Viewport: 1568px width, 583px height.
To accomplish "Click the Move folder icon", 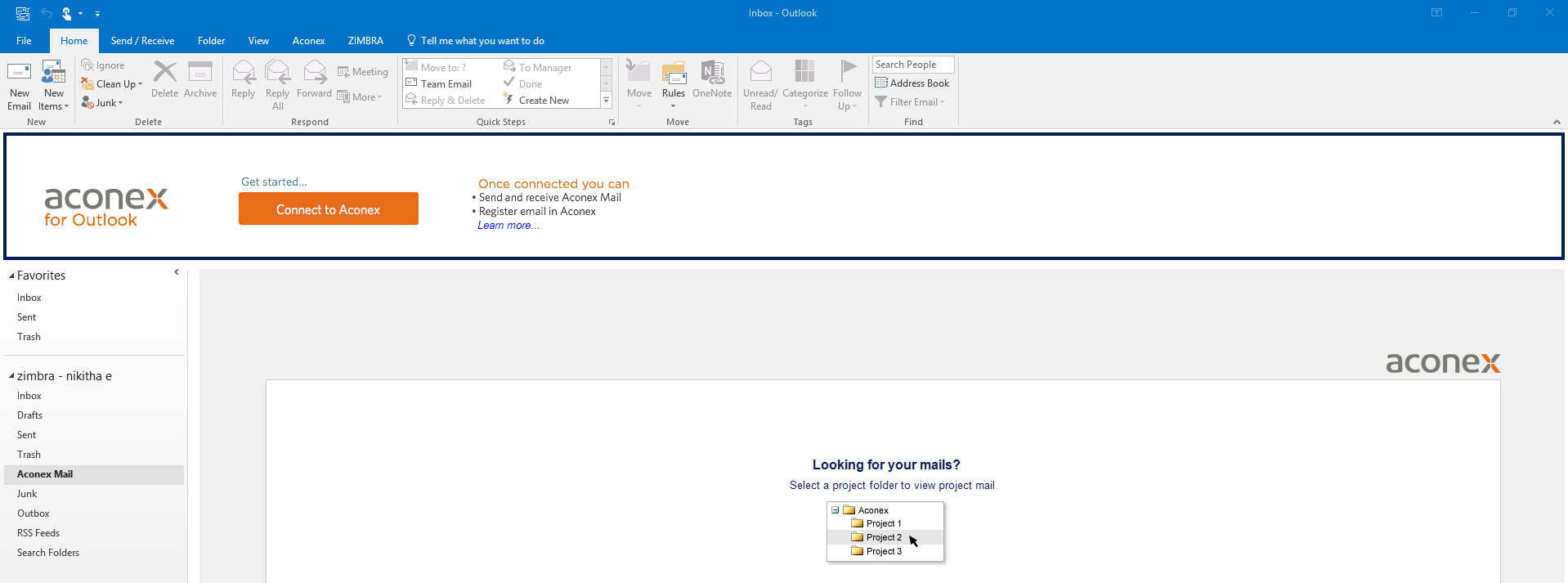I will (638, 72).
